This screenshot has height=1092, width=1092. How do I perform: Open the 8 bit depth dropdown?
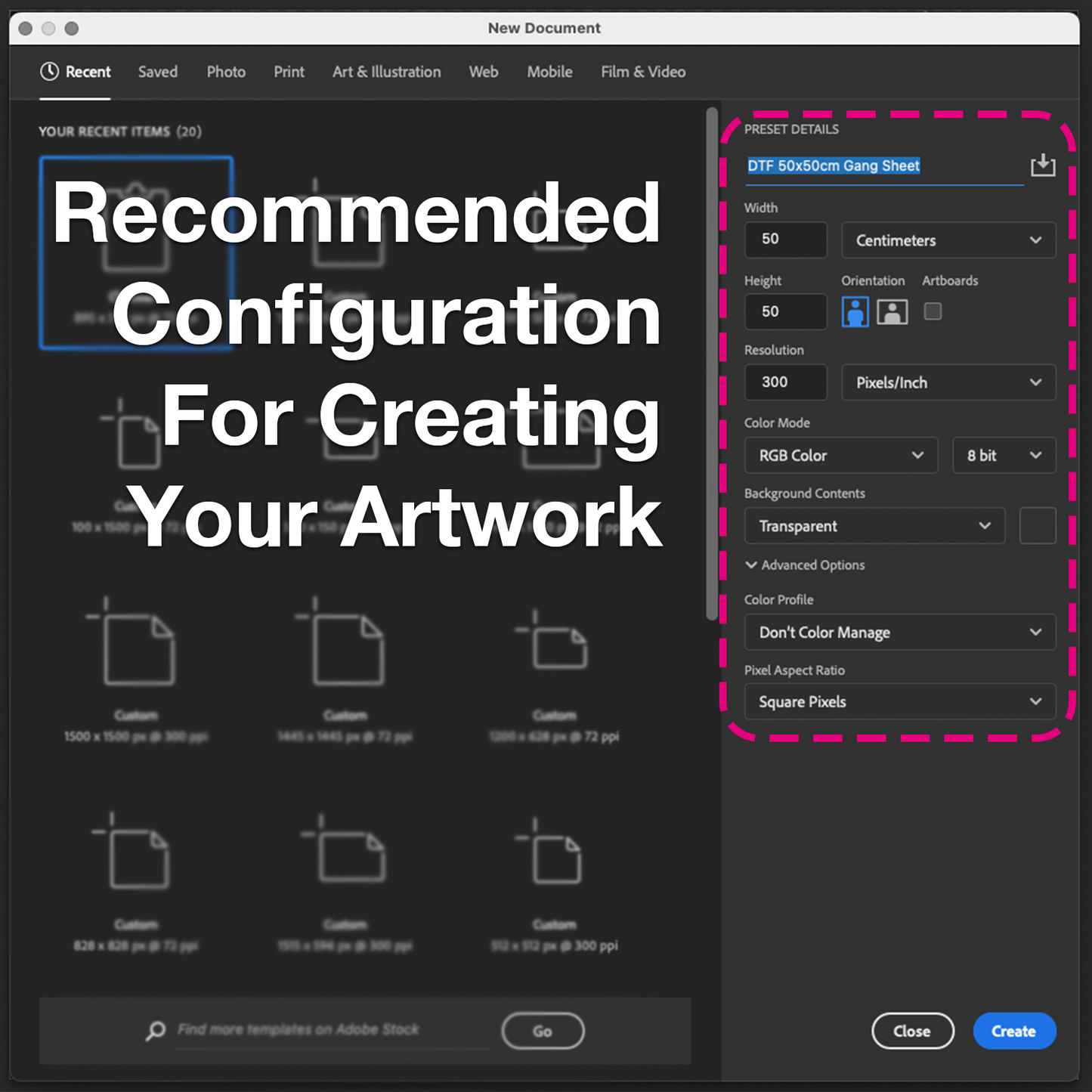coord(1004,456)
